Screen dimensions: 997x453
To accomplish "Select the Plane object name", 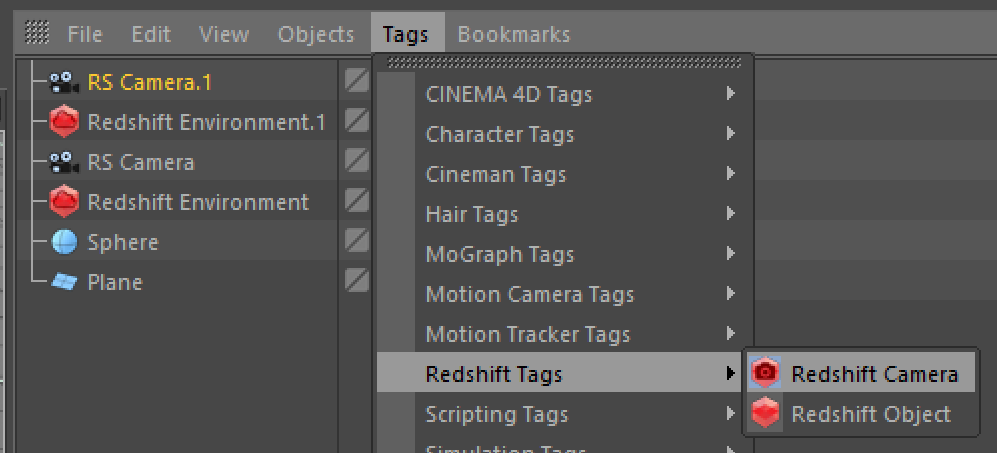I will pos(114,282).
